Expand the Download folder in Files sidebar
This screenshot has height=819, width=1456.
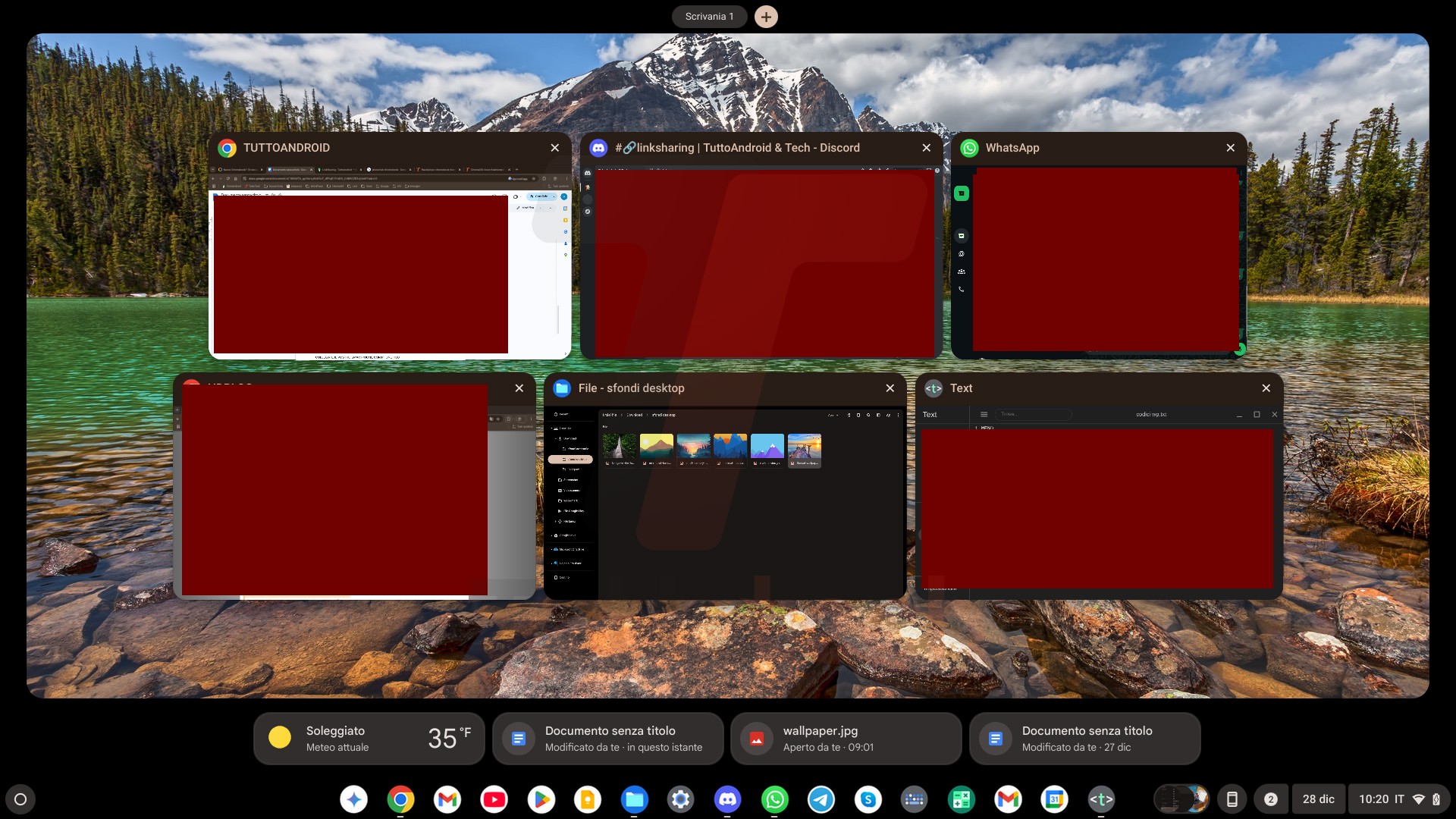[x=556, y=438]
